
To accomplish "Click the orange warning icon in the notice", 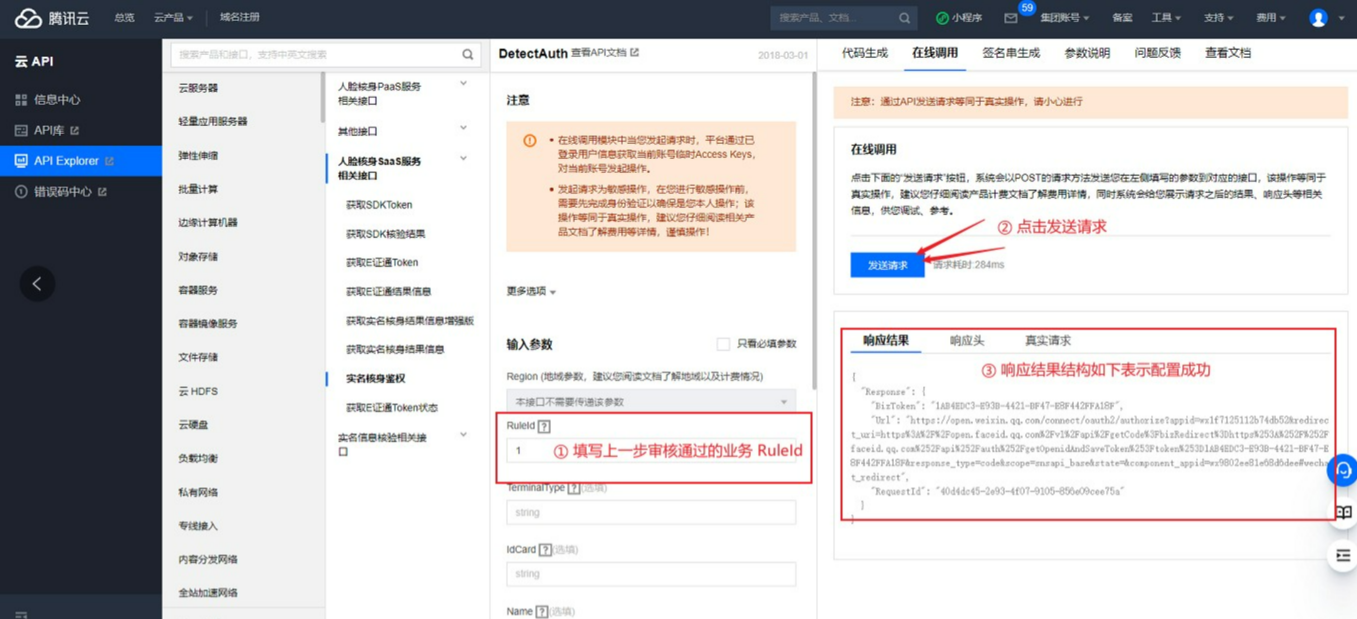I will coord(529,141).
